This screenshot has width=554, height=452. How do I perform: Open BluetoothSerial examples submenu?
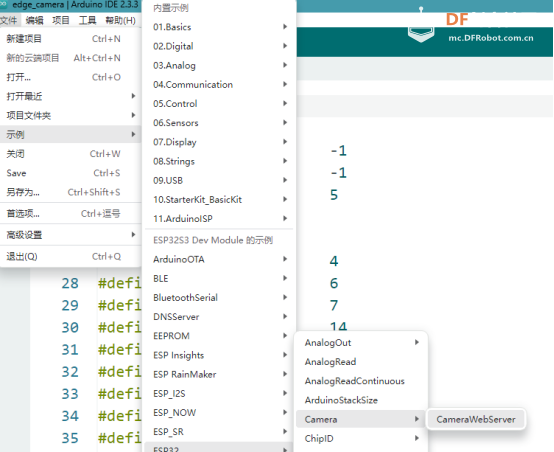[219, 298]
